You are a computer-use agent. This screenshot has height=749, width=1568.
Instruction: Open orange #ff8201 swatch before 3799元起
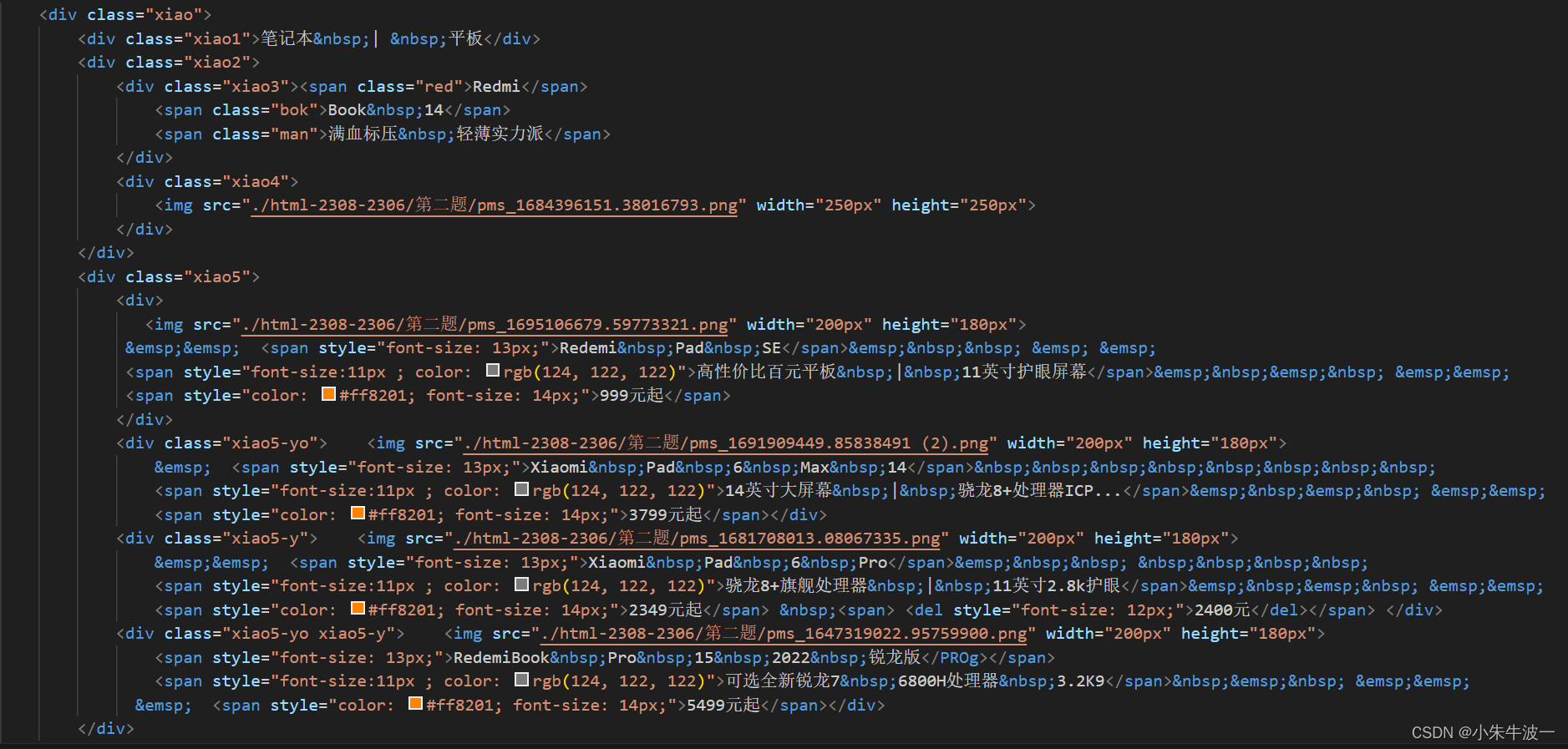[358, 514]
